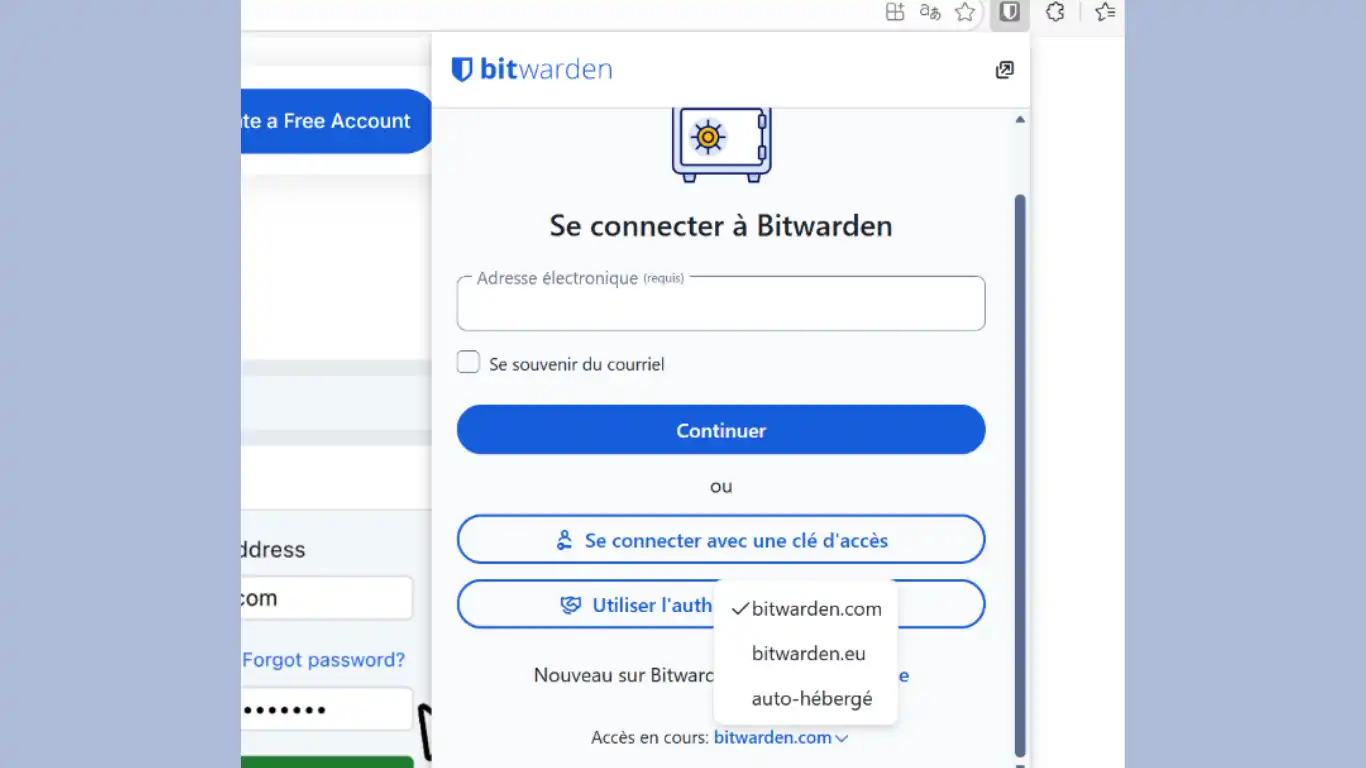Enable the 'Se souvenir du courriel' checkbox
This screenshot has width=1366, height=768.
point(468,362)
